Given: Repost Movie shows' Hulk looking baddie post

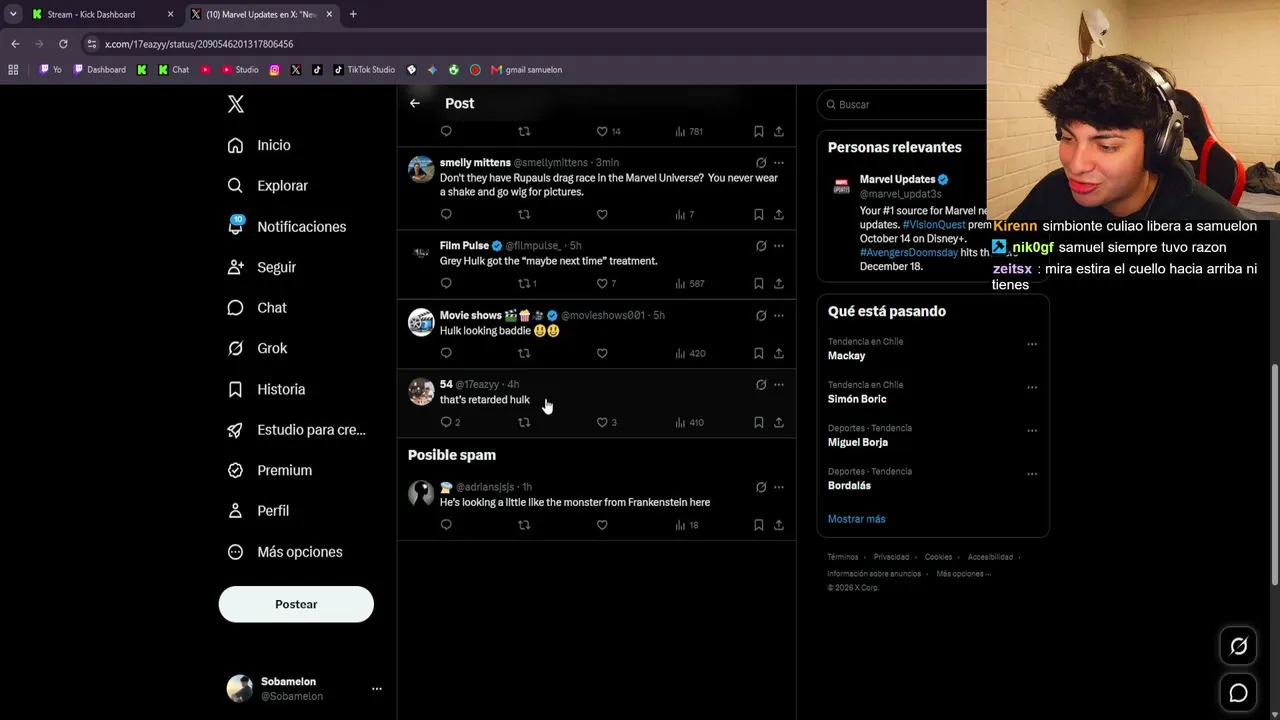Looking at the screenshot, I should [524, 353].
